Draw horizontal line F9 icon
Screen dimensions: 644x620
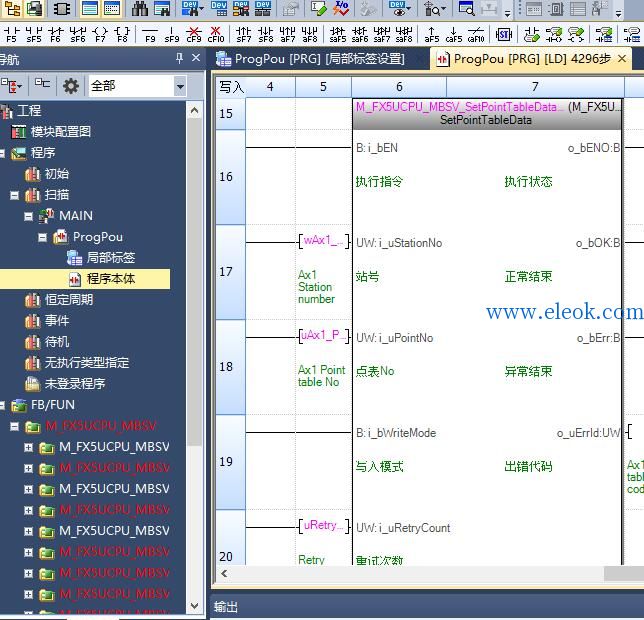(x=150, y=34)
